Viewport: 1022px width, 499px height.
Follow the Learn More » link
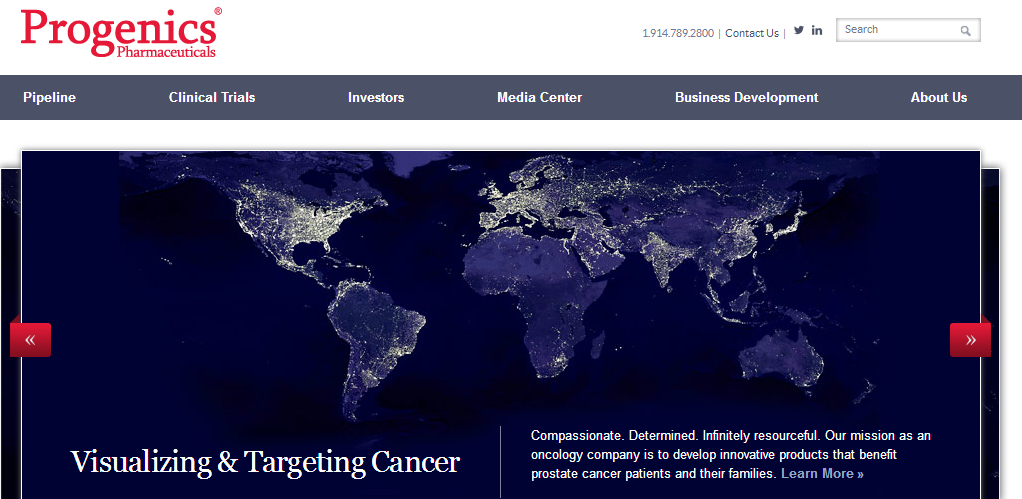pyautogui.click(x=823, y=474)
